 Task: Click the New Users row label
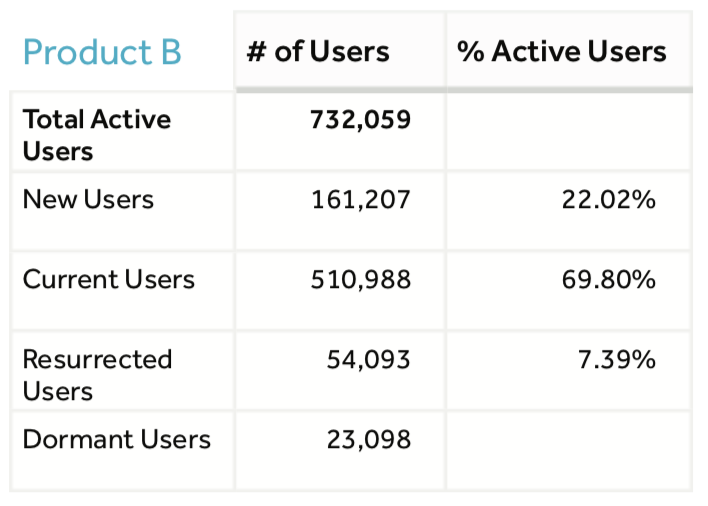pos(88,200)
